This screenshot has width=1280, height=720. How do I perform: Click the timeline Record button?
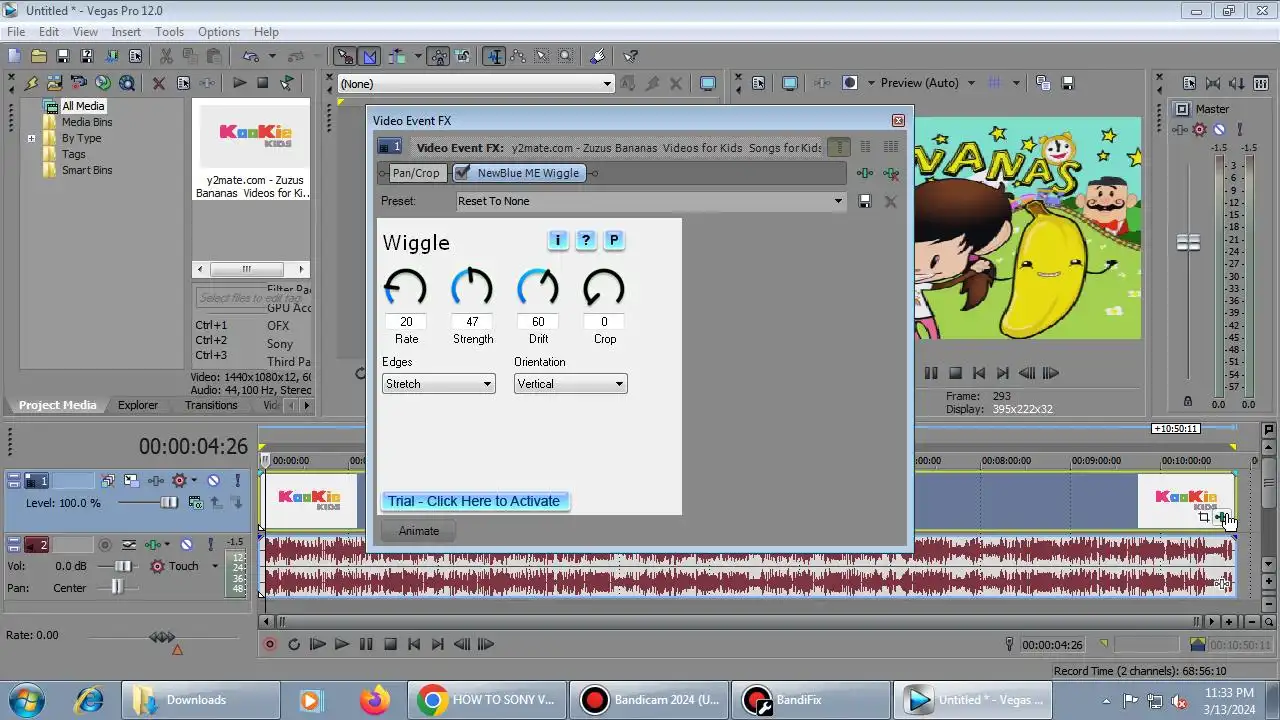[269, 645]
